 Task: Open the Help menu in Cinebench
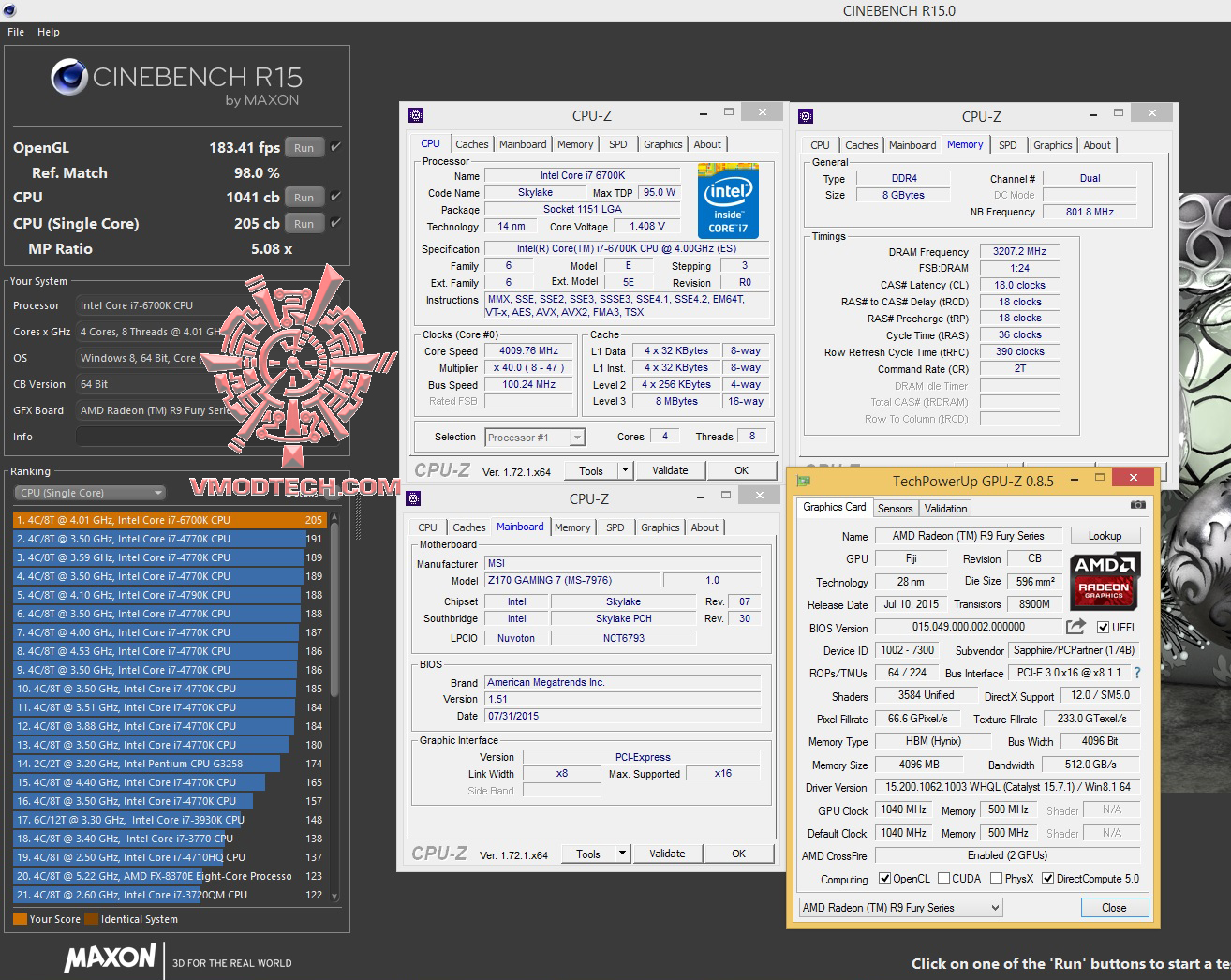49,32
